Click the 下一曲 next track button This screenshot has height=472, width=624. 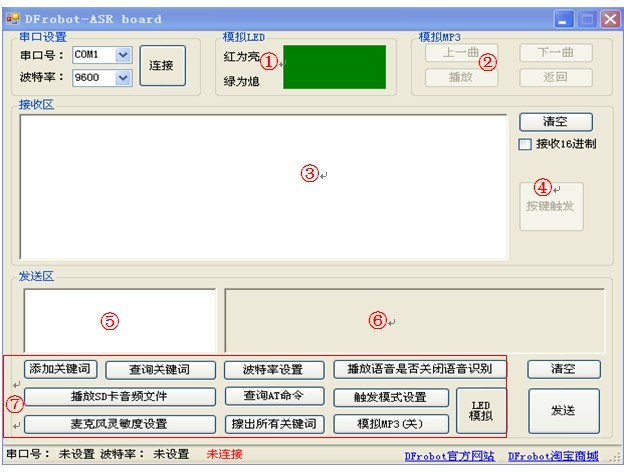[556, 53]
